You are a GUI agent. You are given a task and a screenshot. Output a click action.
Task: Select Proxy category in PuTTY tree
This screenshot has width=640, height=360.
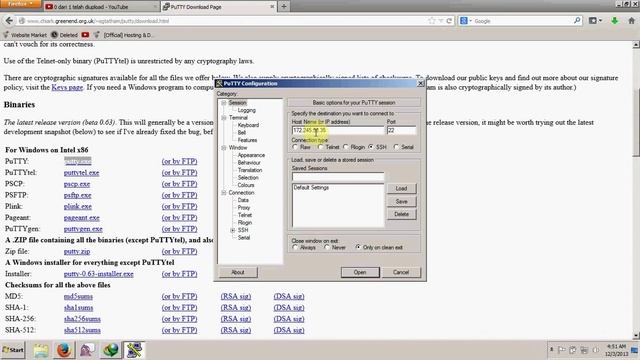pos(244,207)
